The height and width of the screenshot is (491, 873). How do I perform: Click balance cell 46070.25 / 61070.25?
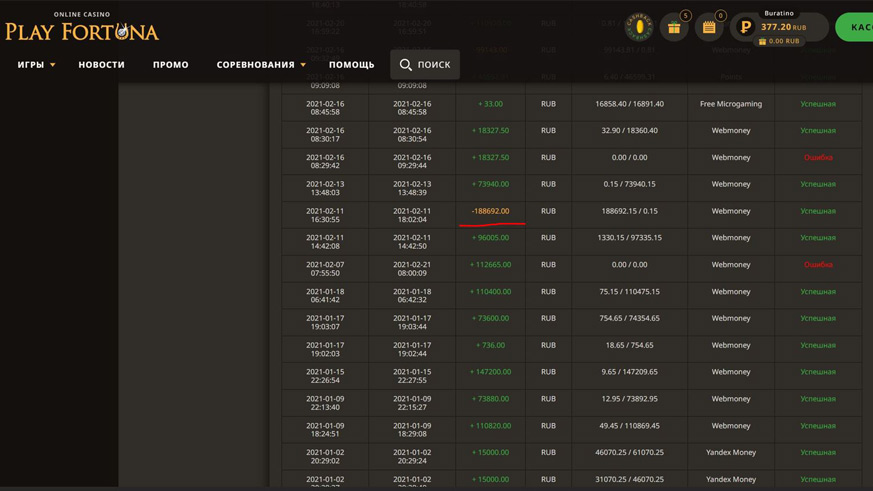pos(629,453)
